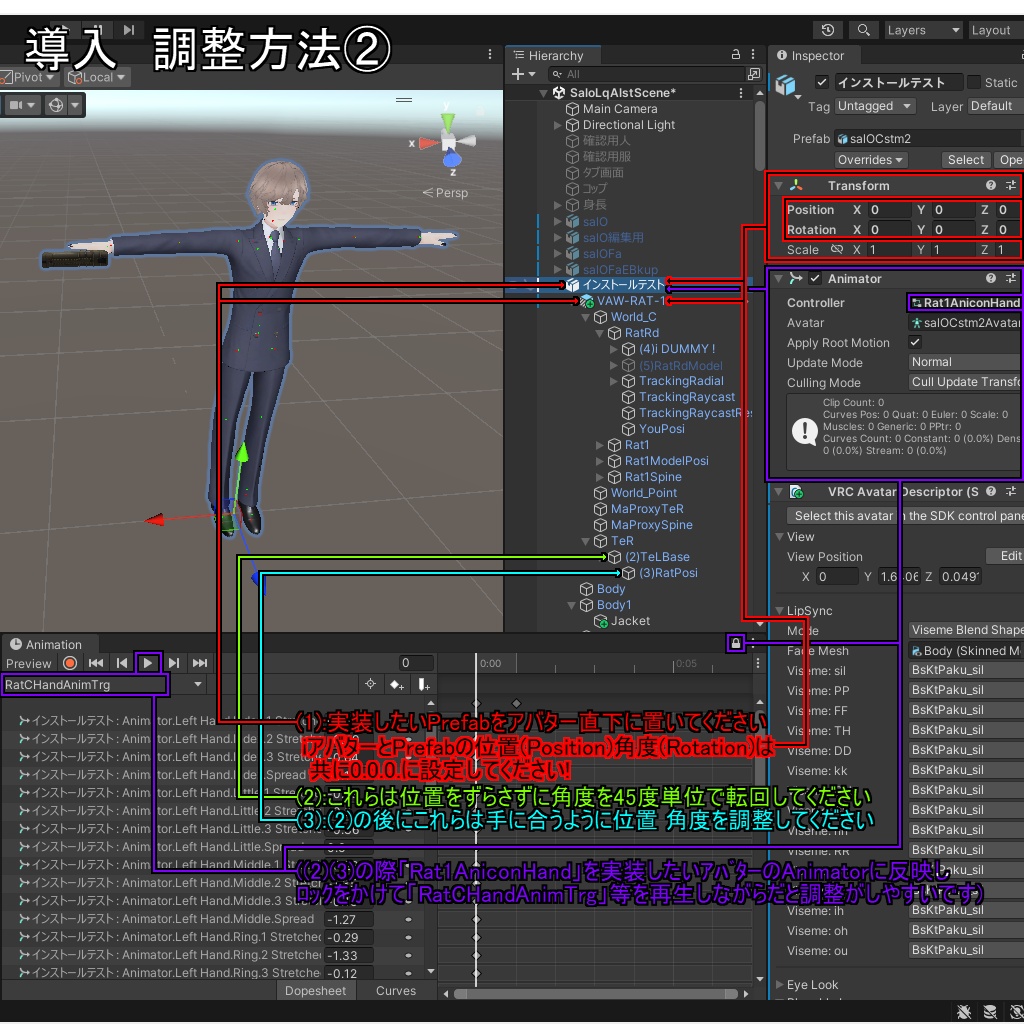Open the RatCHandAnimTrg clip dropdown
1024x1024 pixels.
[x=103, y=684]
